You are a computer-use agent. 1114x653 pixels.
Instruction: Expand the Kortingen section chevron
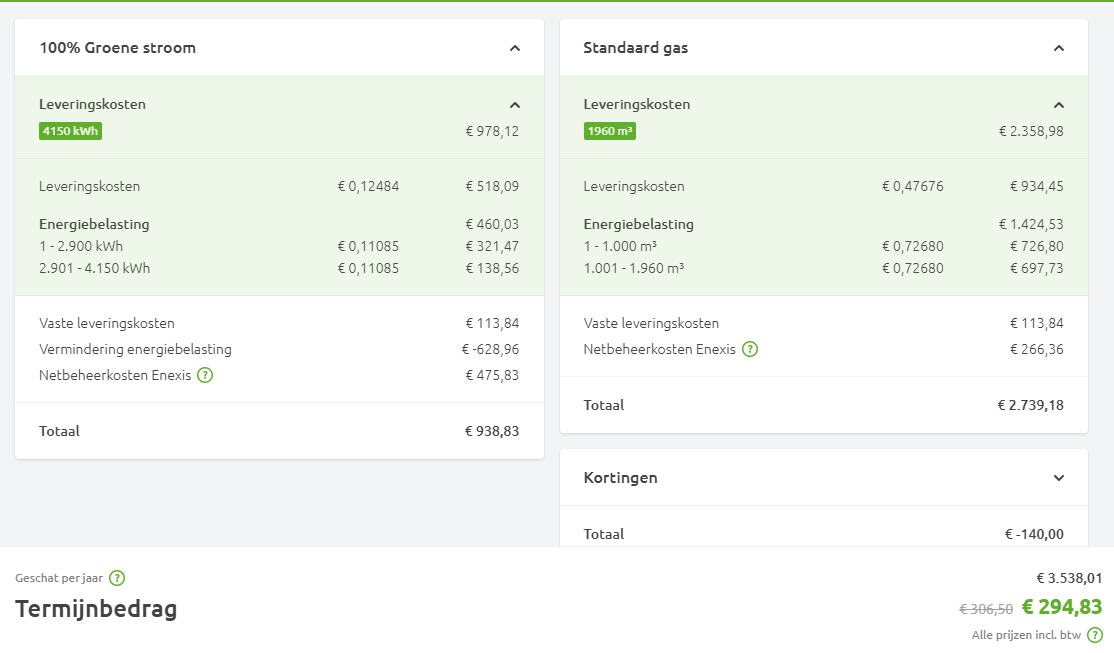point(1059,478)
